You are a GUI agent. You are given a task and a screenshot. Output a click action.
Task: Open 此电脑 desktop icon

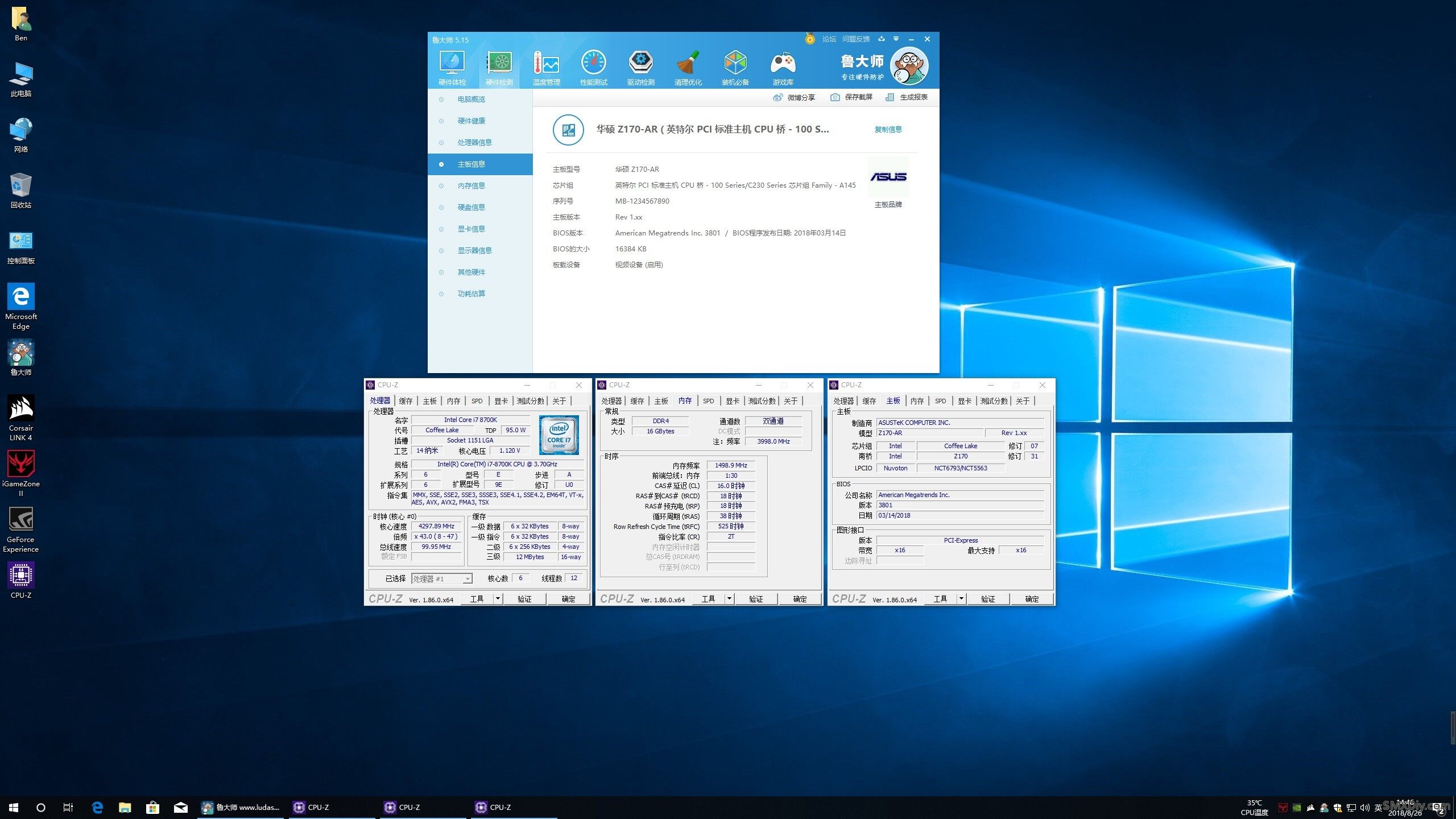pos(21,80)
